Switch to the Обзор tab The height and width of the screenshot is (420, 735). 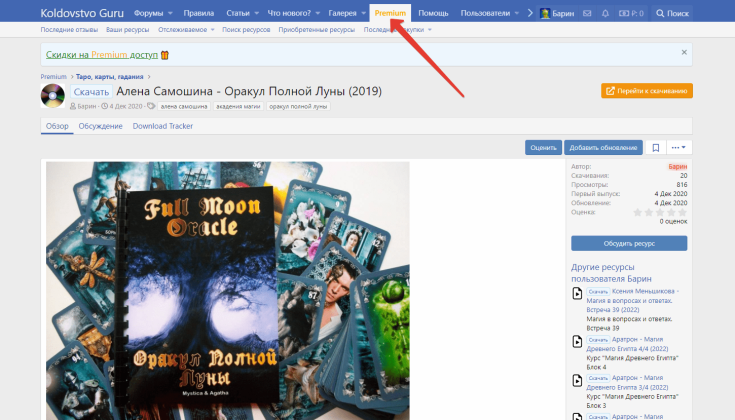57,126
